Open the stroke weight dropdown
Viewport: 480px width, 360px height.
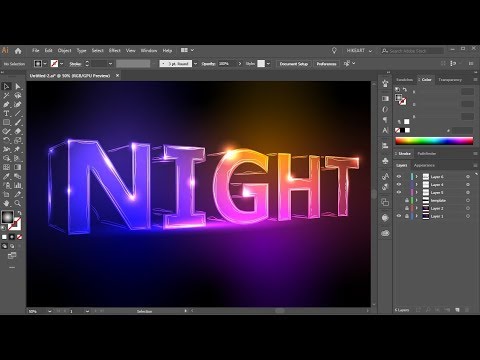click(110, 64)
